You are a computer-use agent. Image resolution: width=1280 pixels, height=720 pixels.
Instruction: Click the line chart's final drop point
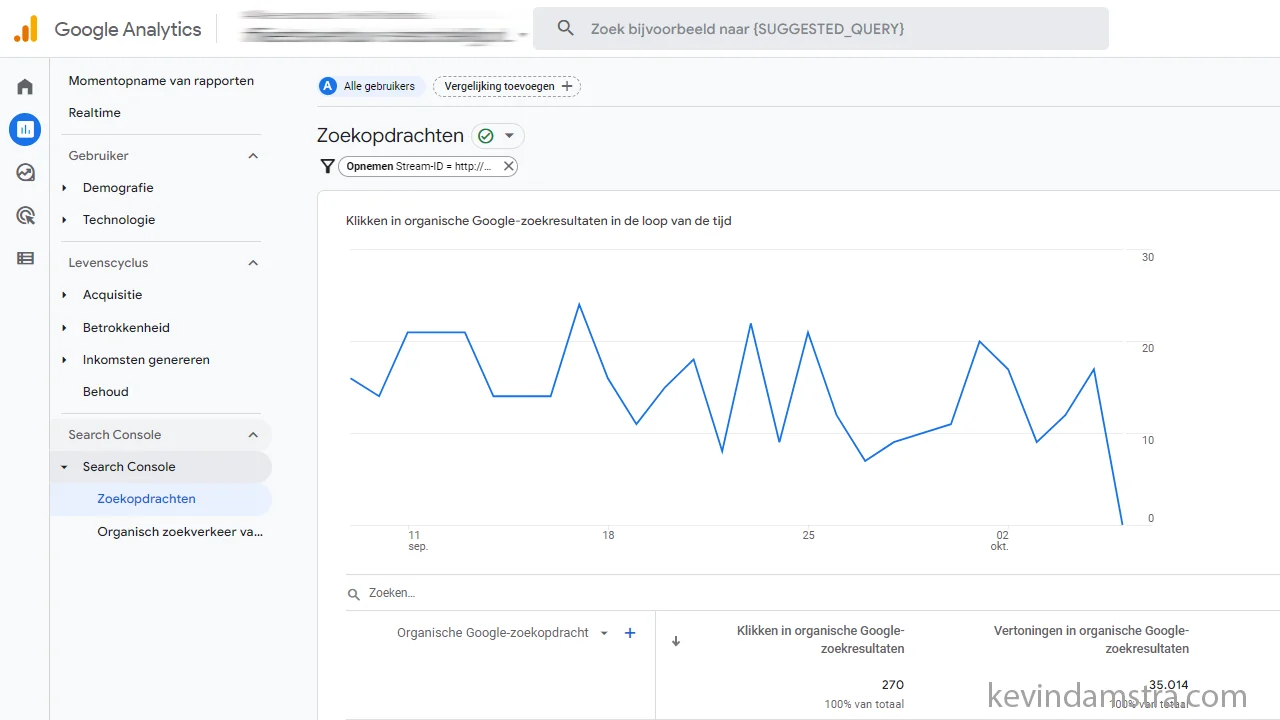[x=1122, y=524]
